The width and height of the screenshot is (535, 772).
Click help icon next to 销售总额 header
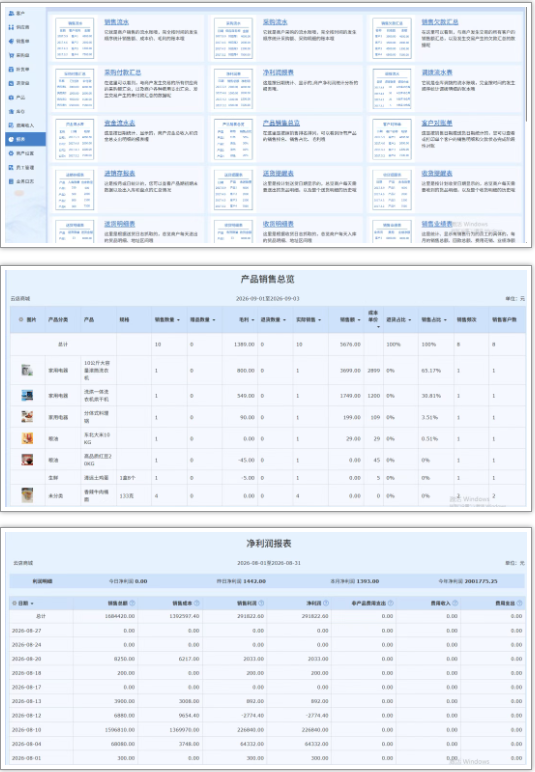[132, 603]
